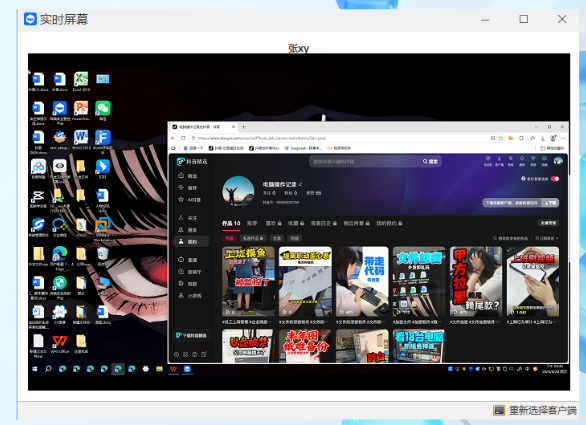Image resolution: width=586 pixels, height=425 pixels.
Task: Open the 直播 live sidebar item
Action: click(188, 259)
